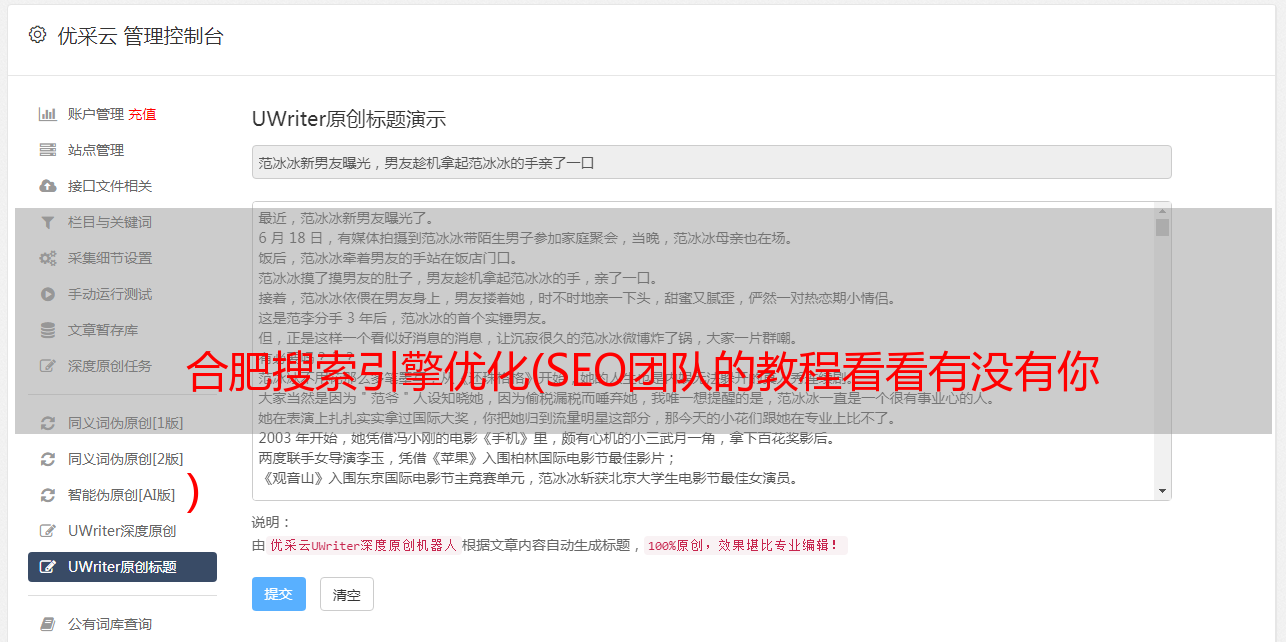Open the 文章暂存库 database icon
This screenshot has height=642, width=1286.
47,330
